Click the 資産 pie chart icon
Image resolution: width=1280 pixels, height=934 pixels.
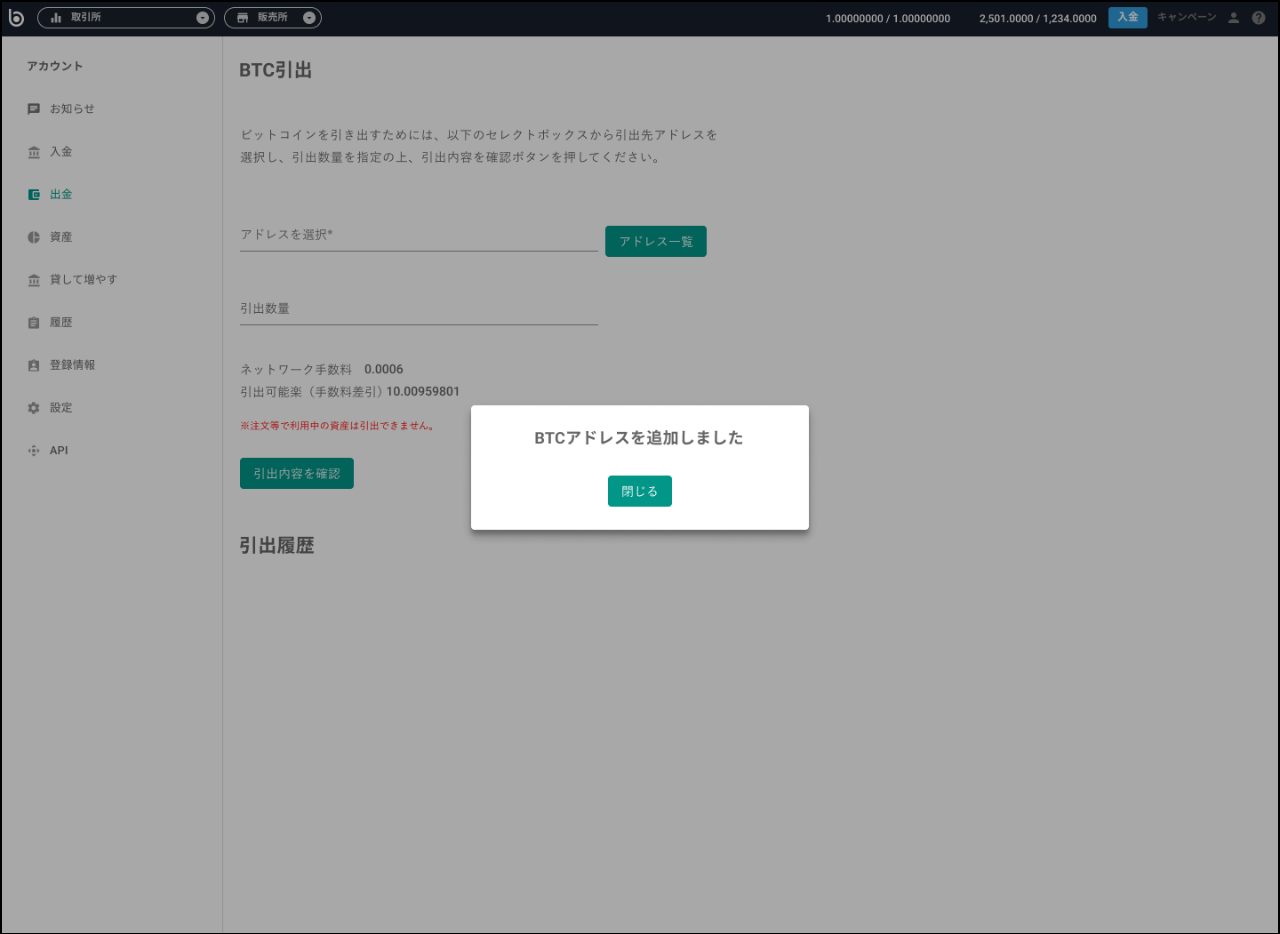[x=33, y=236]
